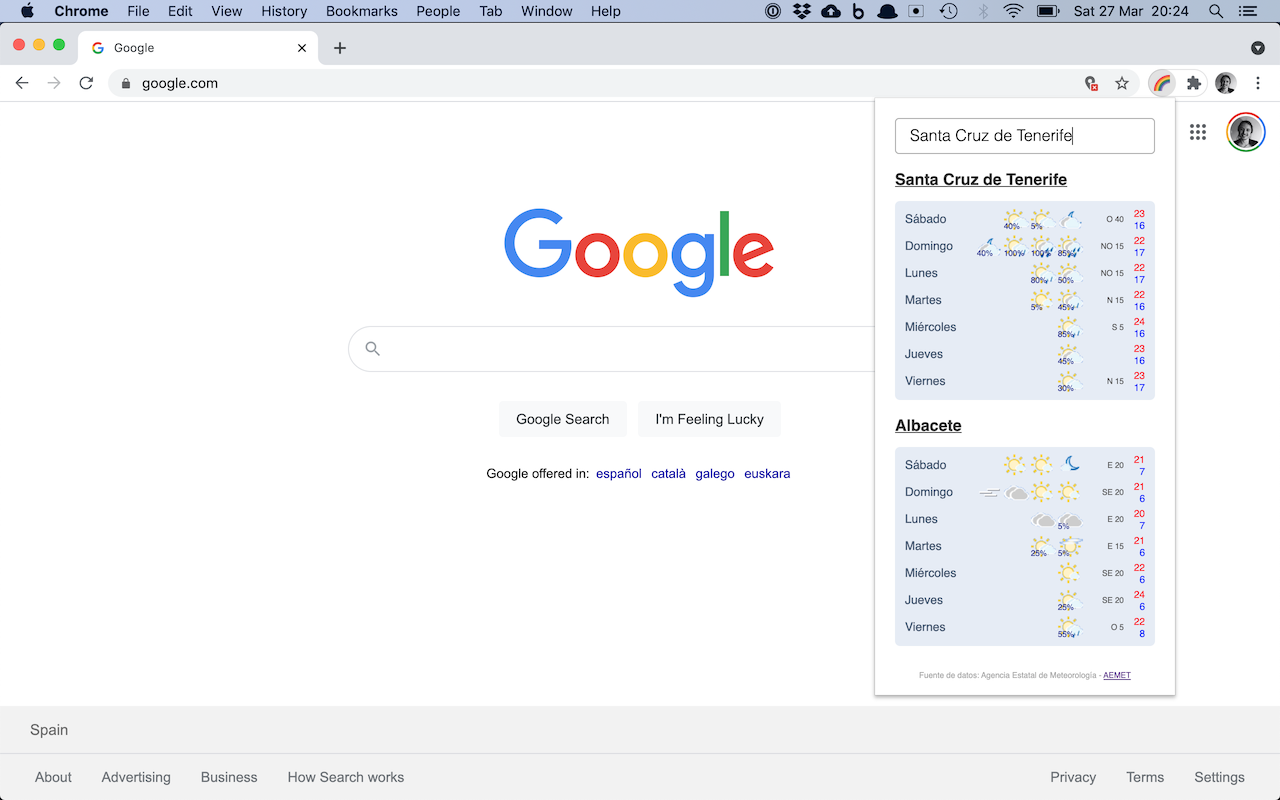
Task: Open the People menu
Action: (438, 11)
